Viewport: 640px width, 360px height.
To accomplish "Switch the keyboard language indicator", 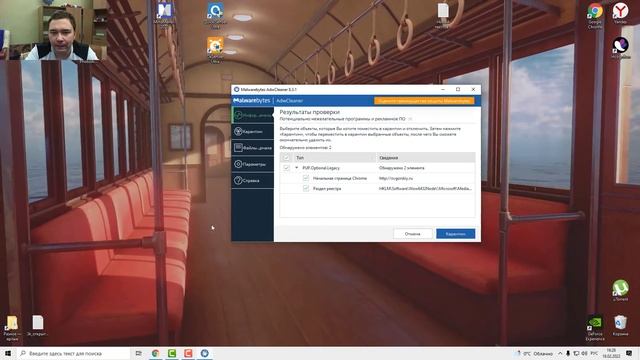I will (x=594, y=353).
